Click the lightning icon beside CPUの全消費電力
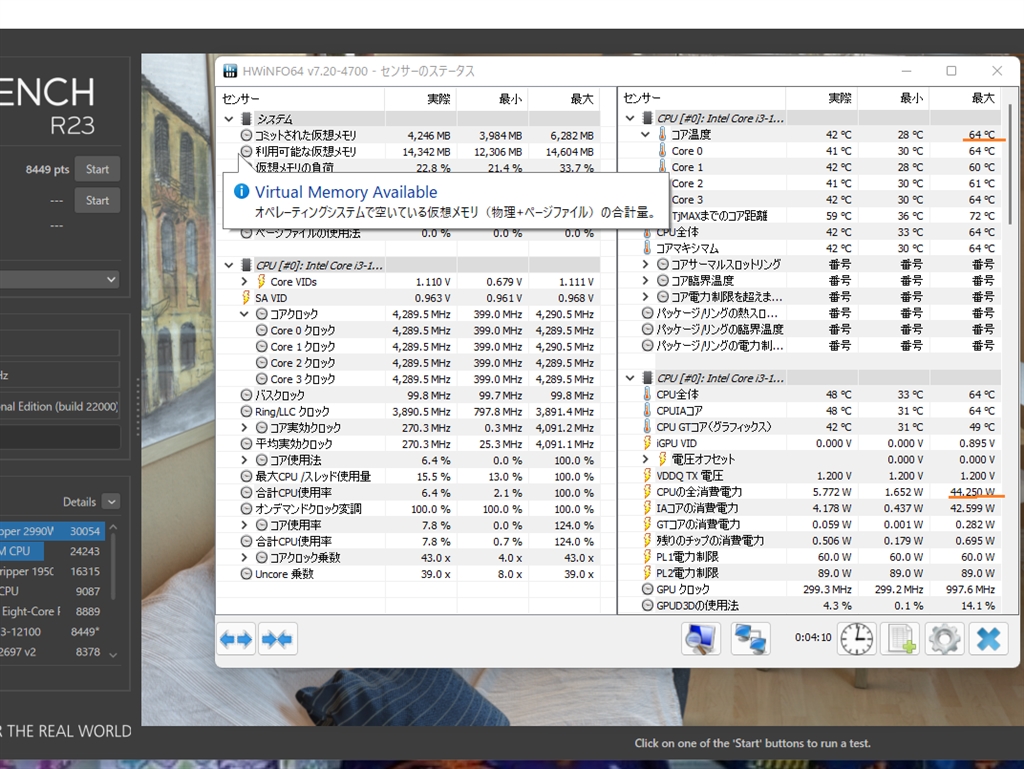This screenshot has height=769, width=1024. 647,492
